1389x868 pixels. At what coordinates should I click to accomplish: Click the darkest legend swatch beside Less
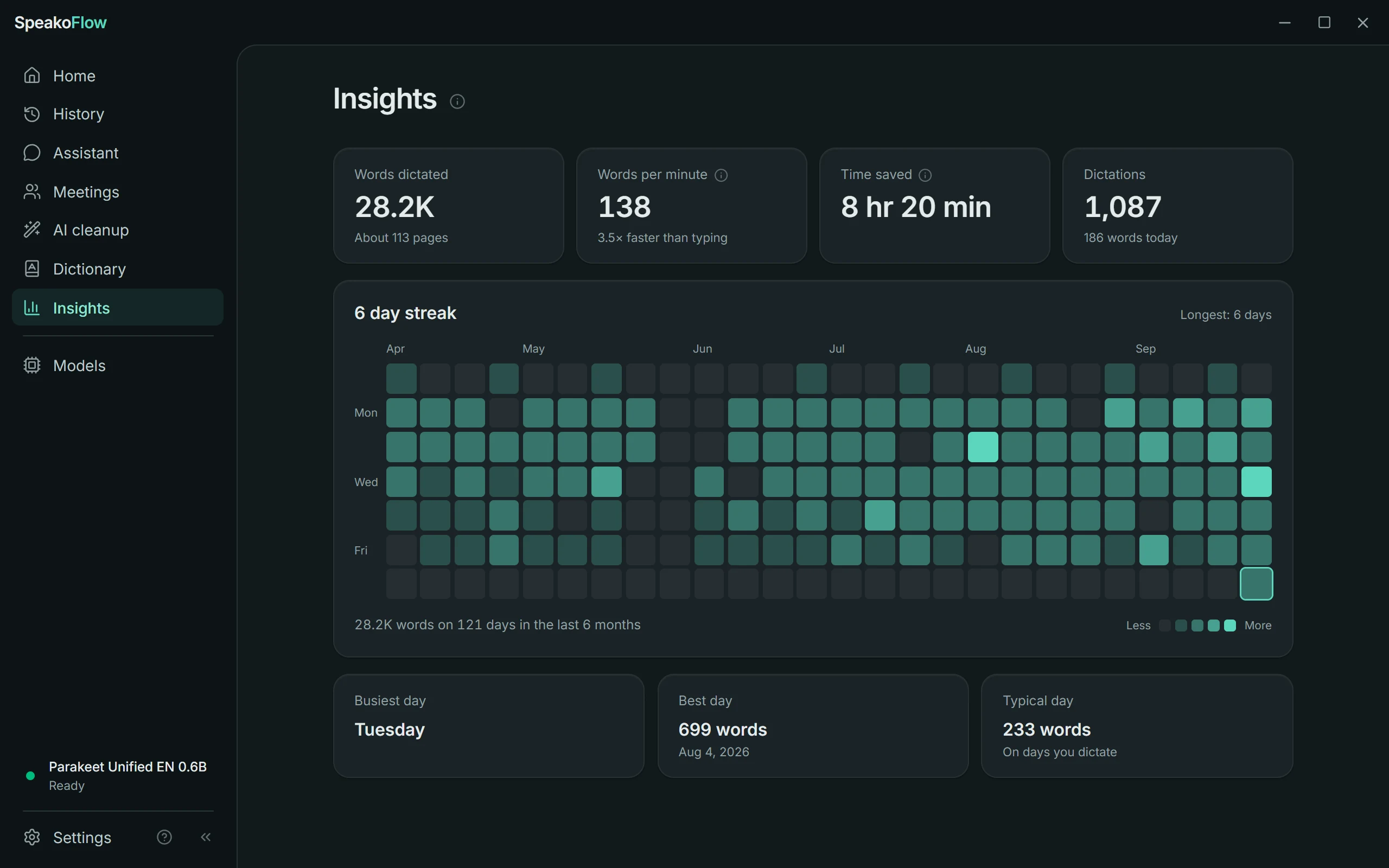(x=1164, y=625)
